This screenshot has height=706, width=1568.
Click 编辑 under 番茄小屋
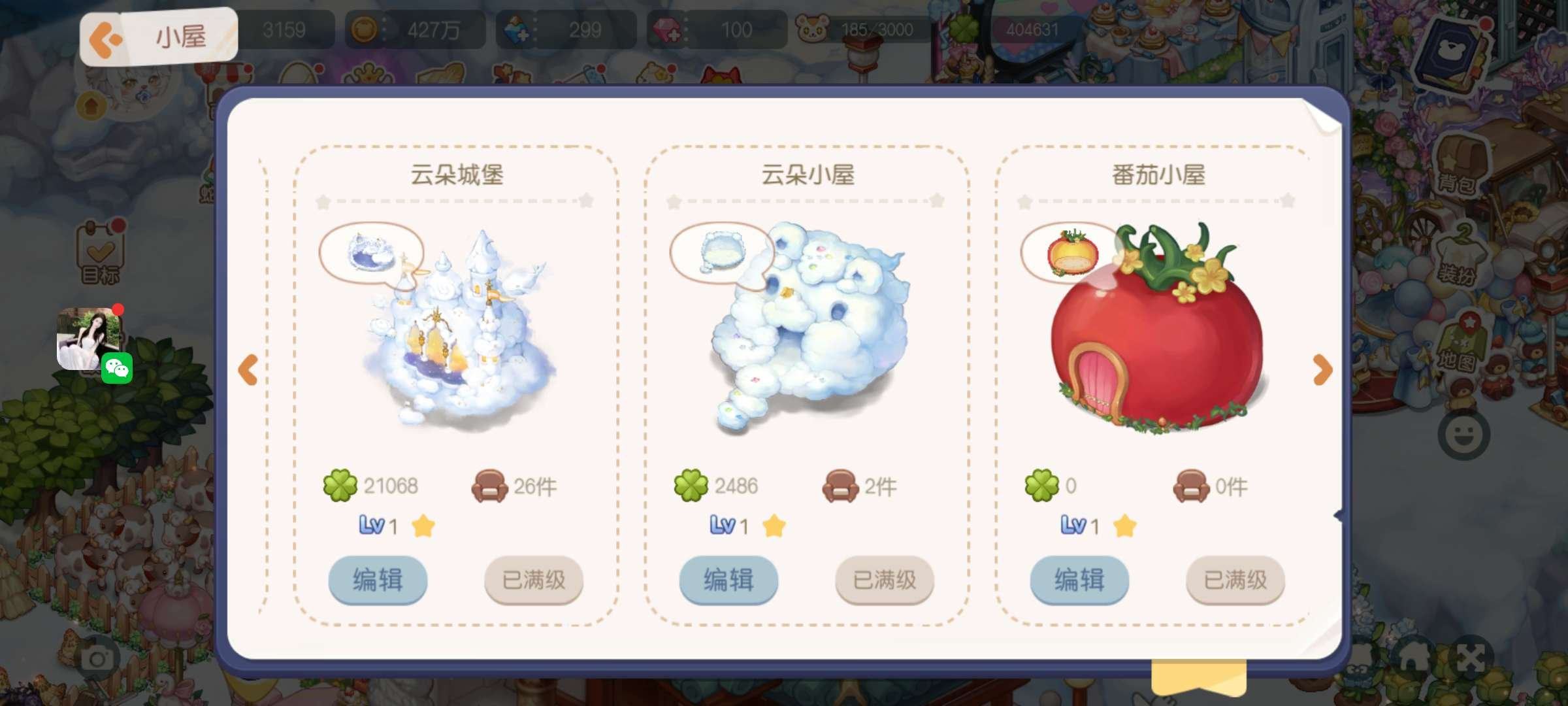tap(1079, 580)
